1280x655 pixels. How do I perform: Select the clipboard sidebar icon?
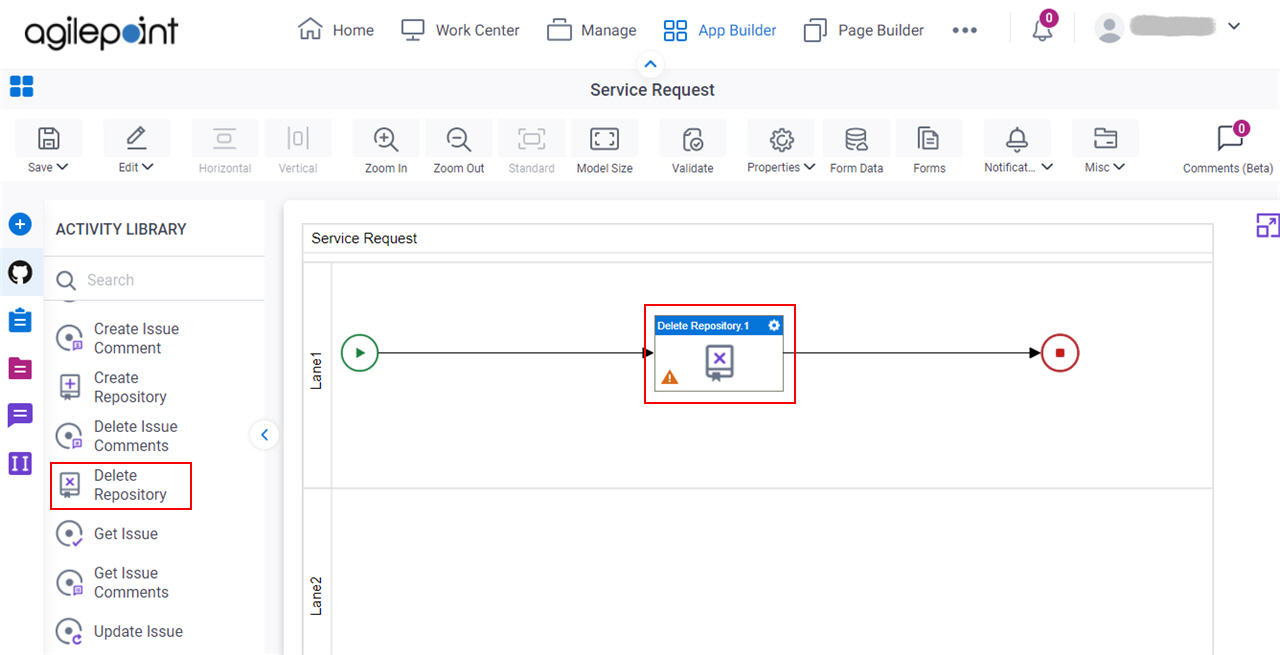pos(20,320)
